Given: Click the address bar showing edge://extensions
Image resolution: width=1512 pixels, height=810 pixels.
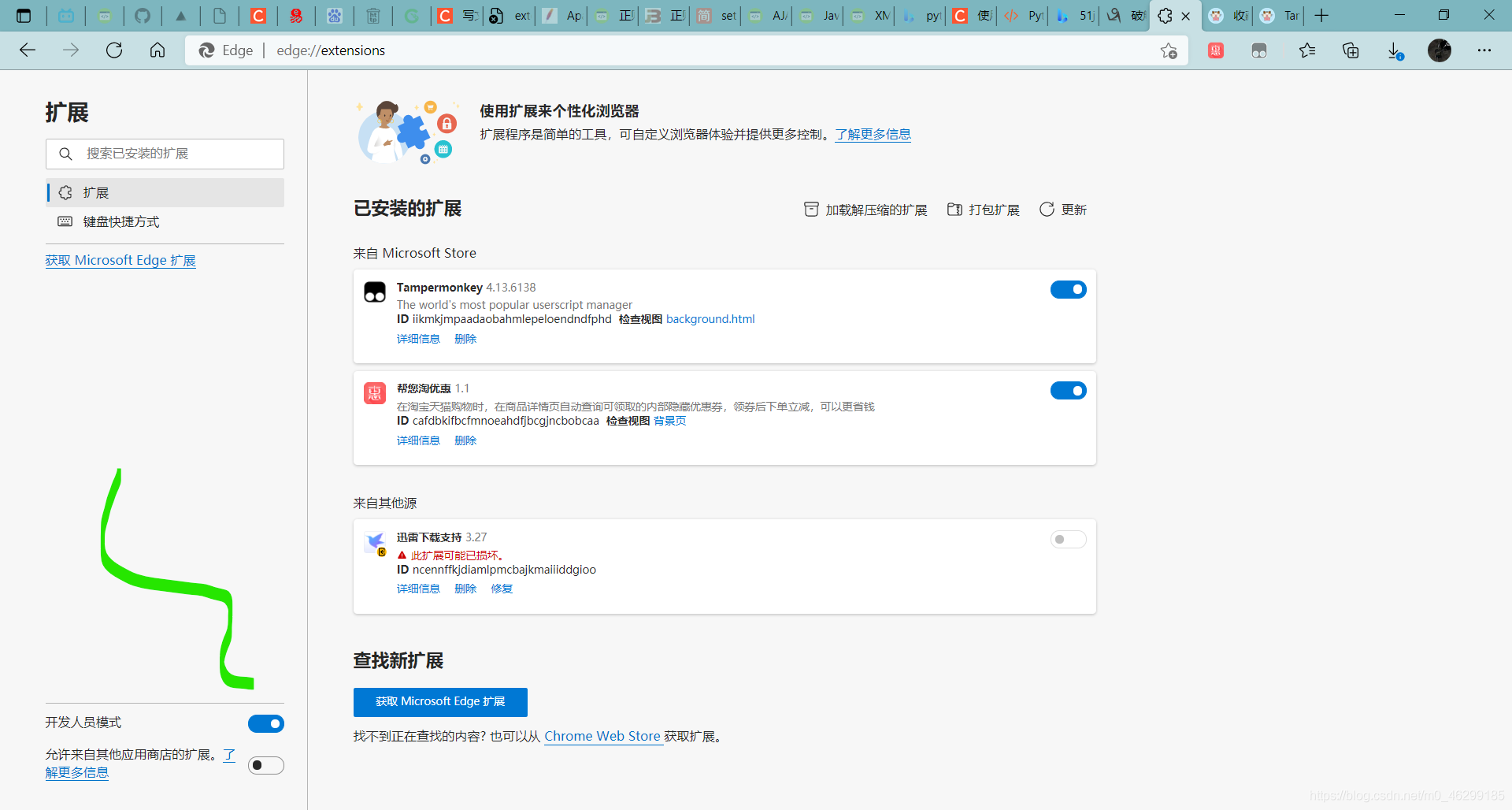Looking at the screenshot, I should coord(685,50).
